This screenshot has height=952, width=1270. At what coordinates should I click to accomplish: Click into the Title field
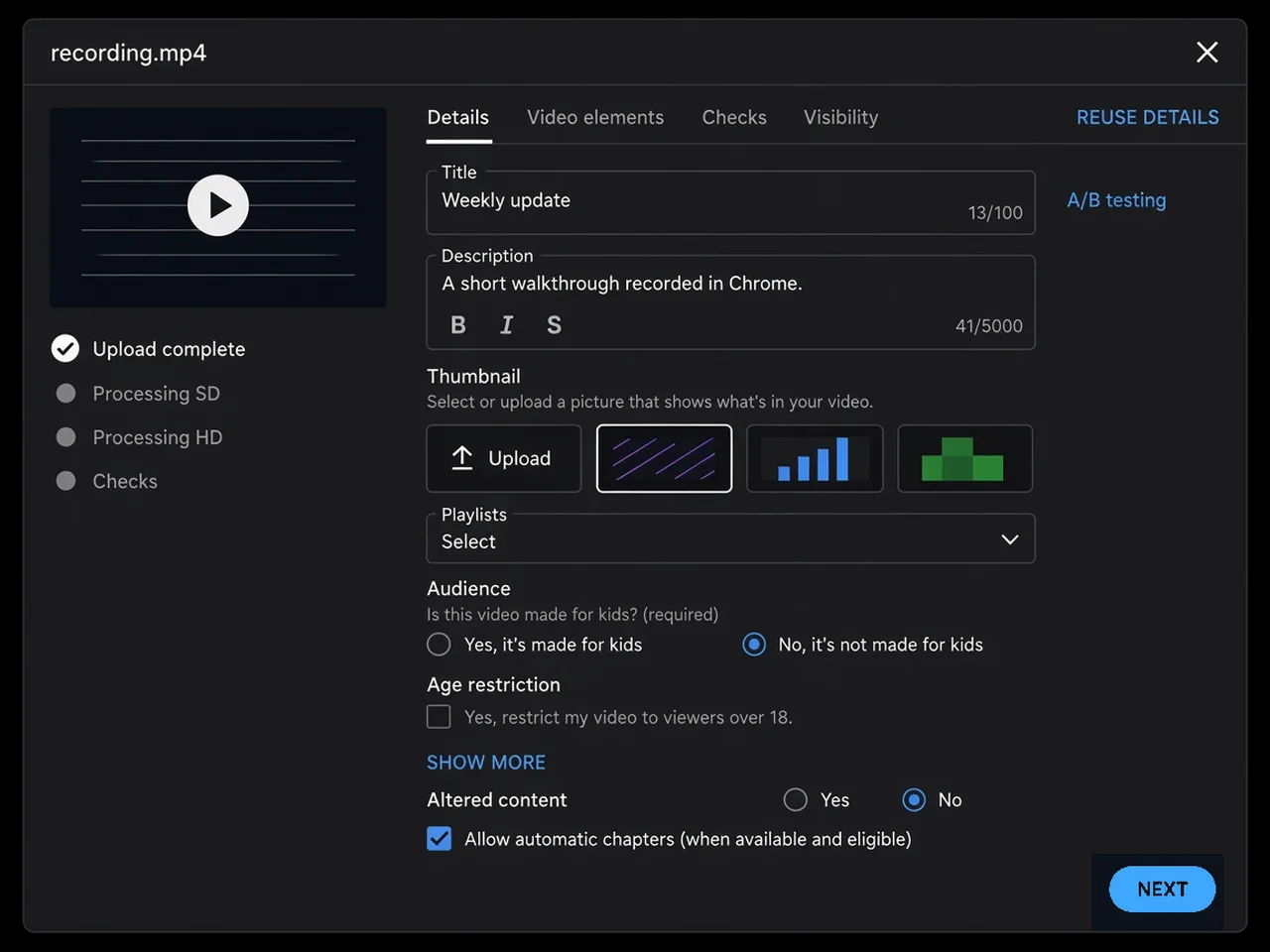[730, 203]
